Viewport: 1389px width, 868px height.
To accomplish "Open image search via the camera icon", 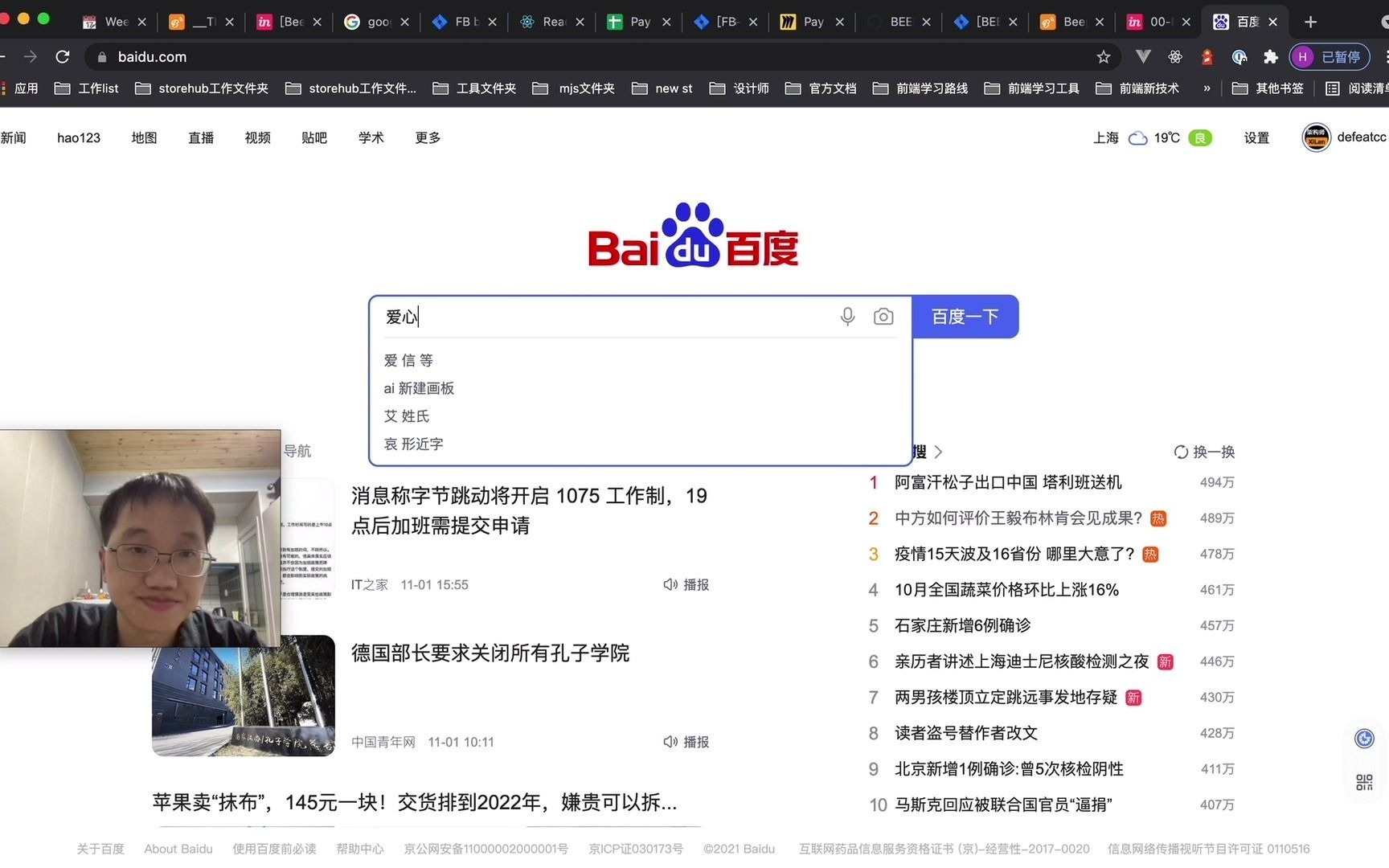I will coord(883,317).
